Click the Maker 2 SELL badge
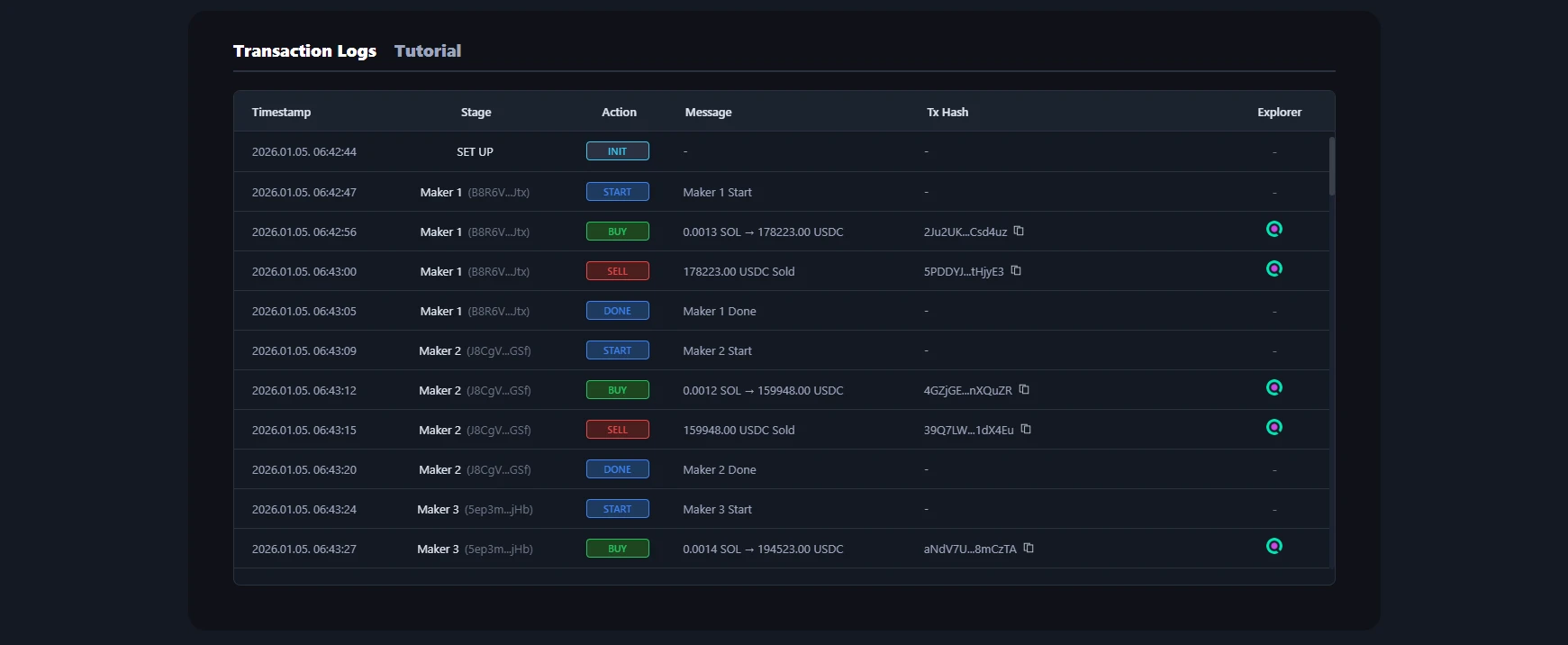 (617, 430)
